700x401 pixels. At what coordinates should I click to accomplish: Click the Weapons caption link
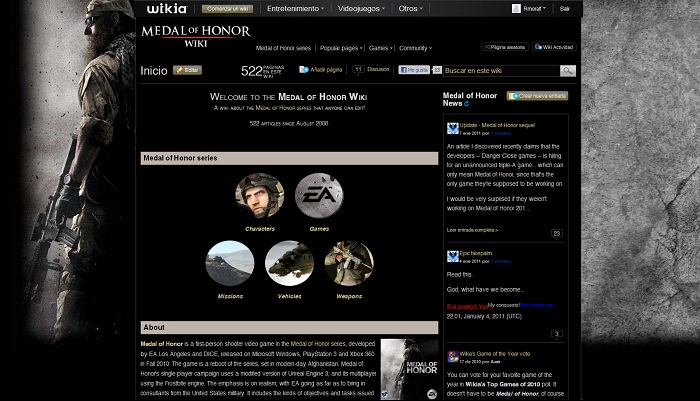349,296
